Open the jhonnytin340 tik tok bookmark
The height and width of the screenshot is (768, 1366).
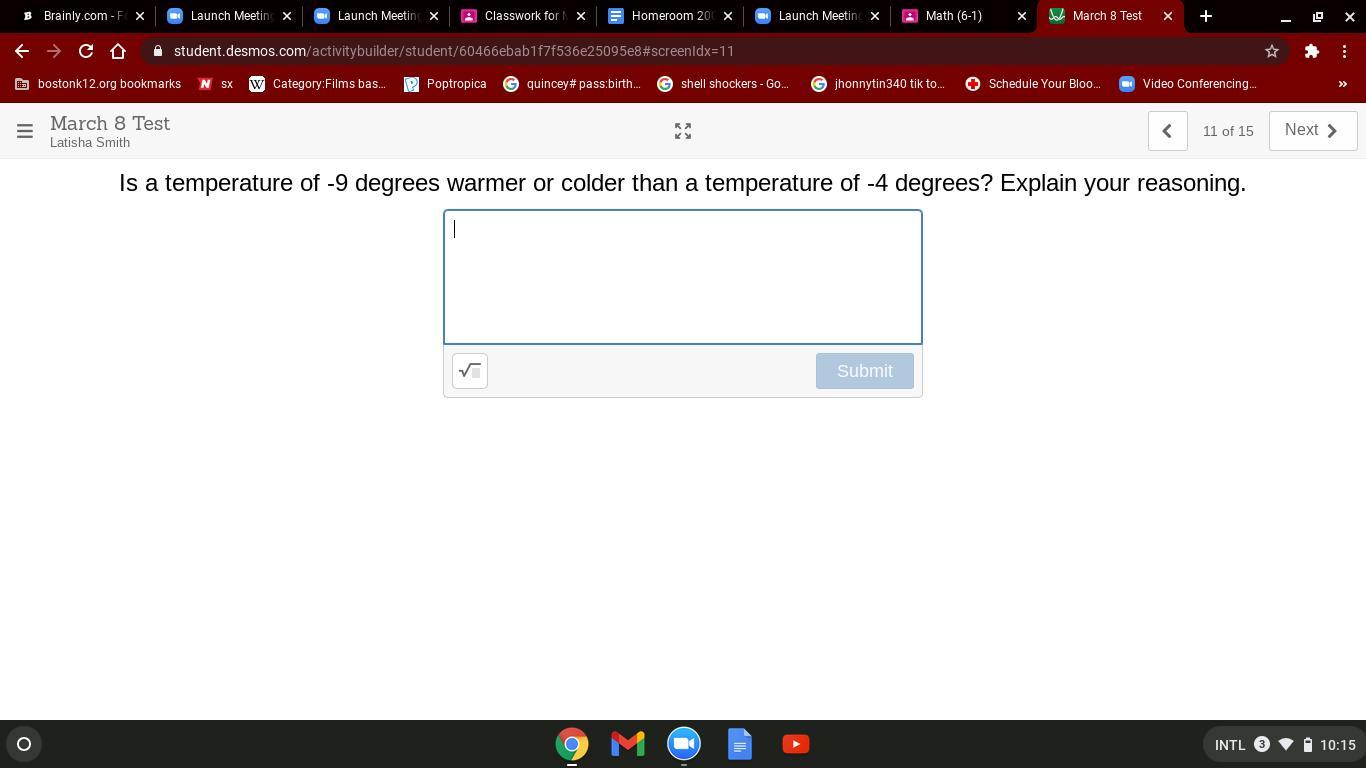click(x=878, y=84)
